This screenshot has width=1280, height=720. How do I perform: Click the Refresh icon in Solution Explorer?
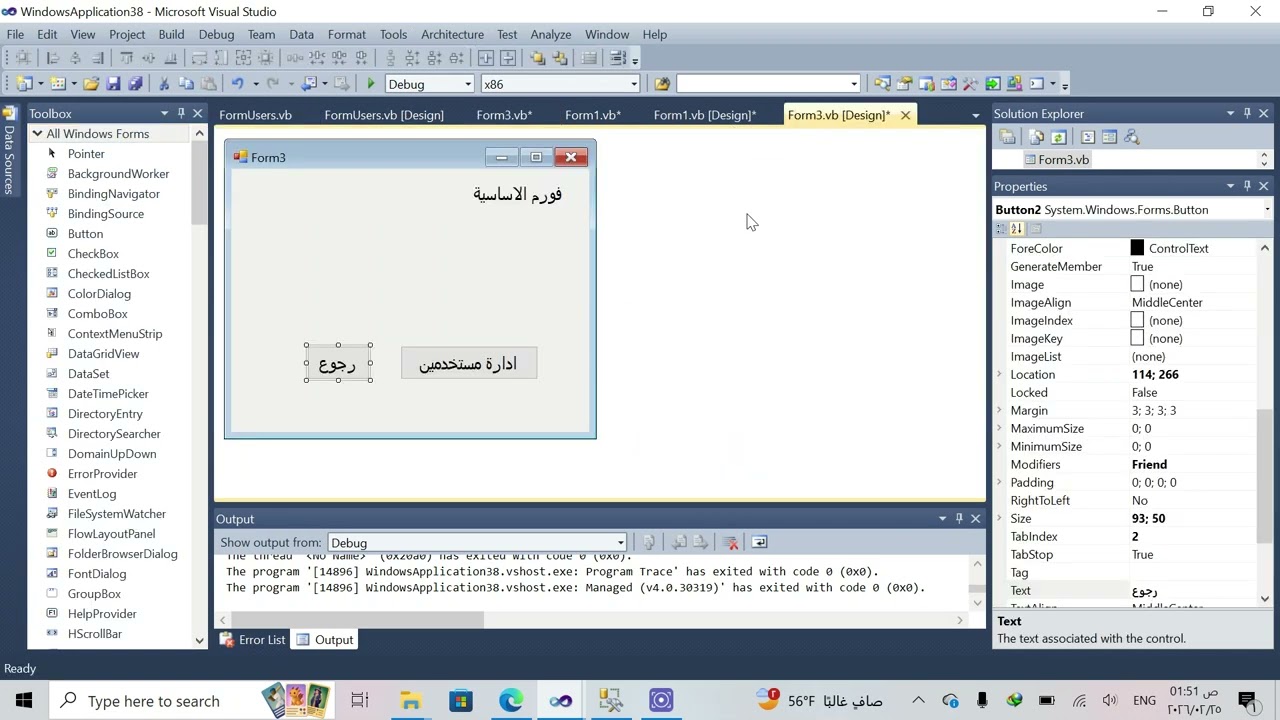point(1058,137)
